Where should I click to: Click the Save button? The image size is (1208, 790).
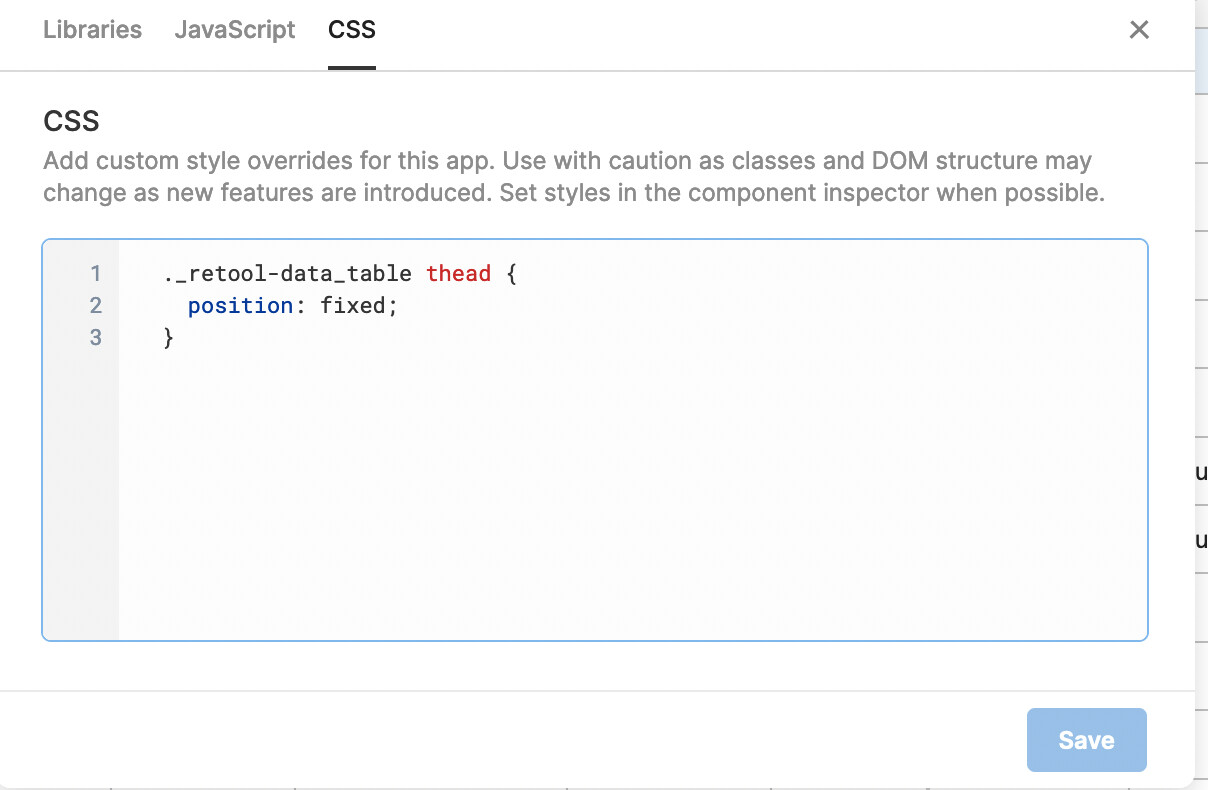pos(1086,740)
